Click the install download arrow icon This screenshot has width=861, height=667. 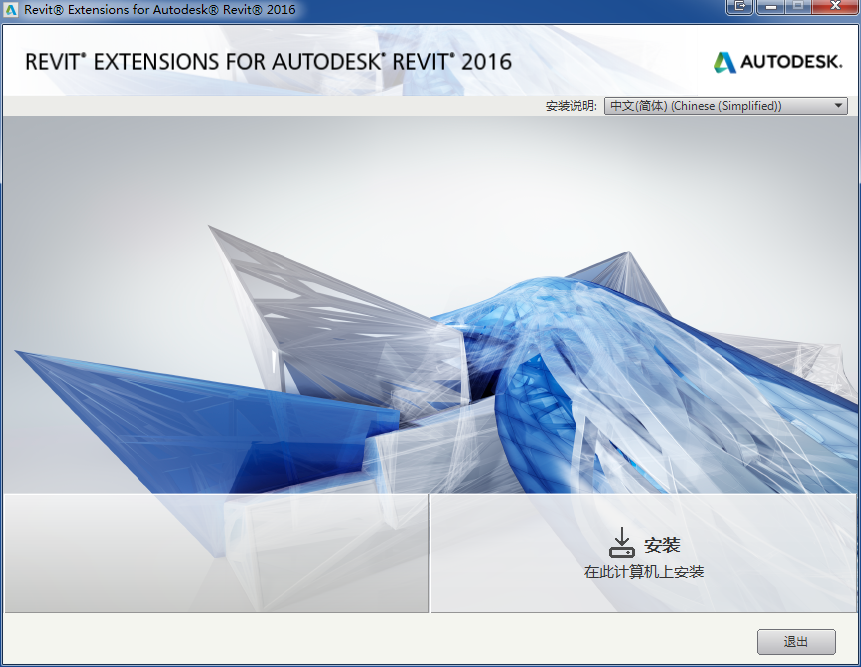pyautogui.click(x=621, y=543)
